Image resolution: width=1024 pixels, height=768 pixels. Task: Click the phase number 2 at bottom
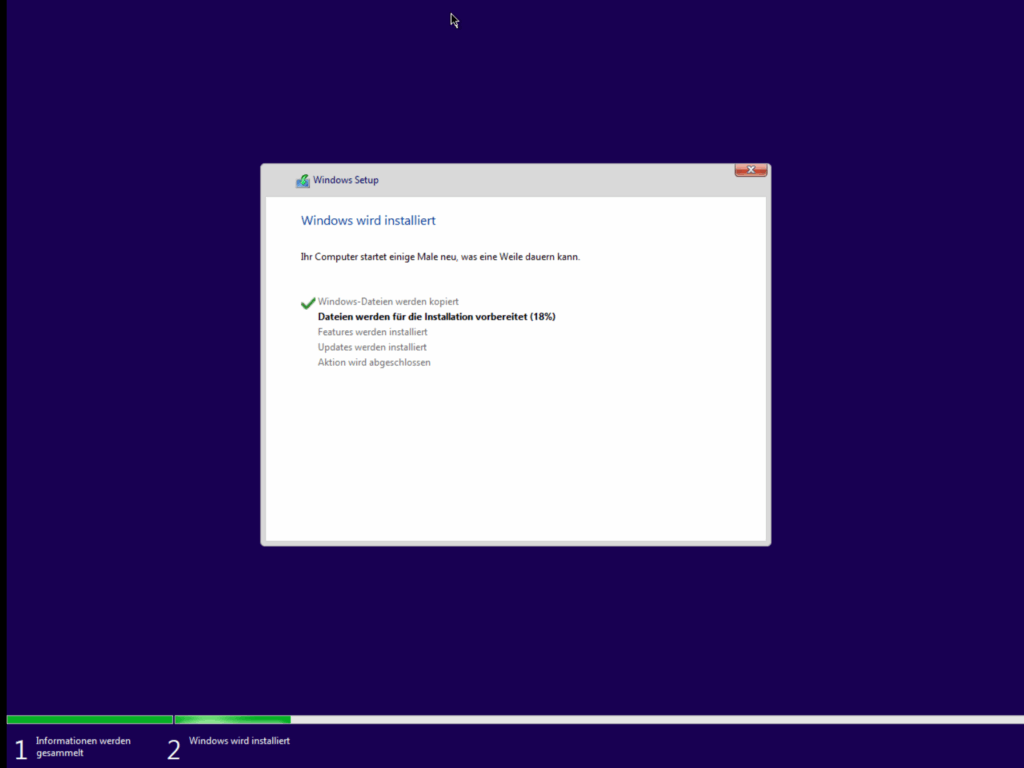coord(174,750)
